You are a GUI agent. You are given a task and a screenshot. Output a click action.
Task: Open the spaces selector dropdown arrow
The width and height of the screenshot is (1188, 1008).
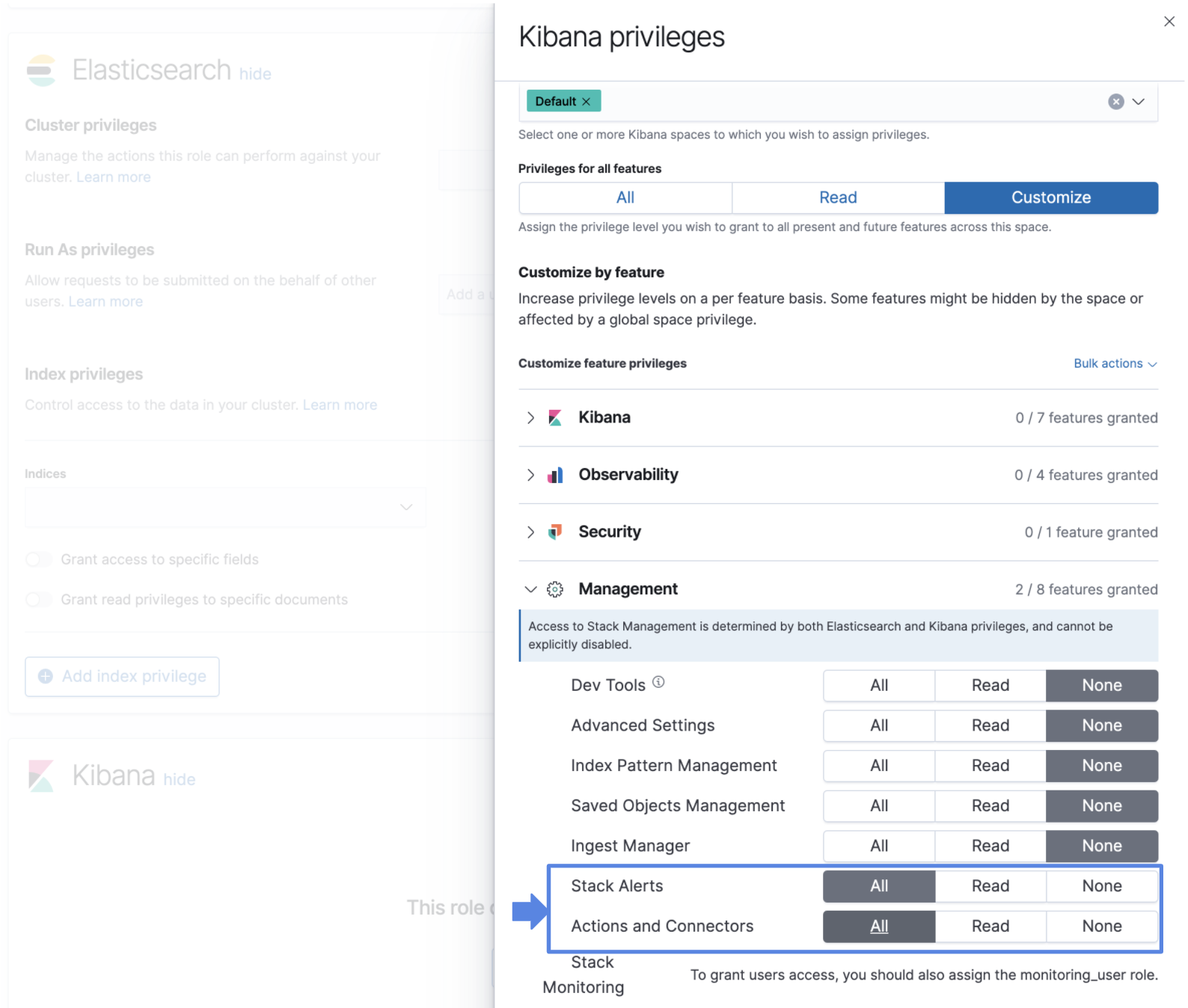coord(1138,102)
